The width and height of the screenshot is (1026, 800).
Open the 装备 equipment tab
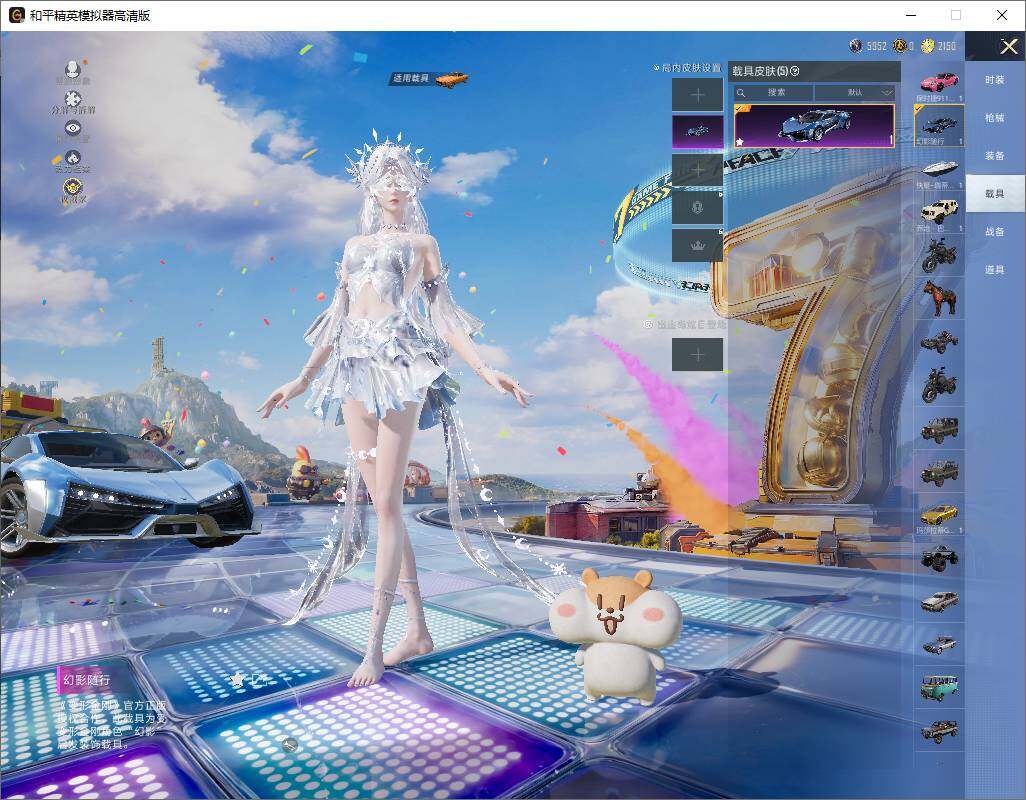pyautogui.click(x=995, y=156)
